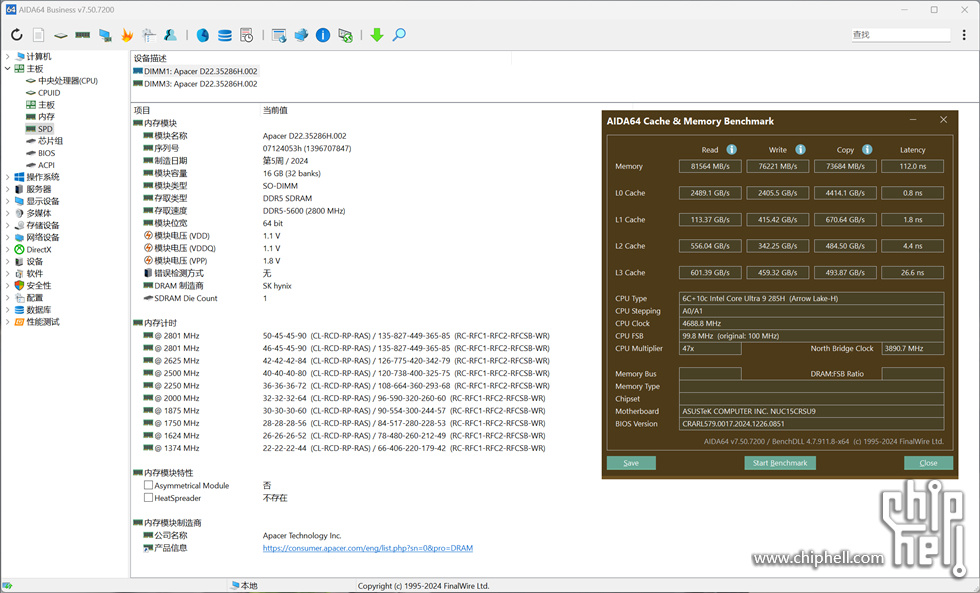Click the blue database stack toolbar icon
Viewport: 980px width, 593px height.
[x=225, y=35]
